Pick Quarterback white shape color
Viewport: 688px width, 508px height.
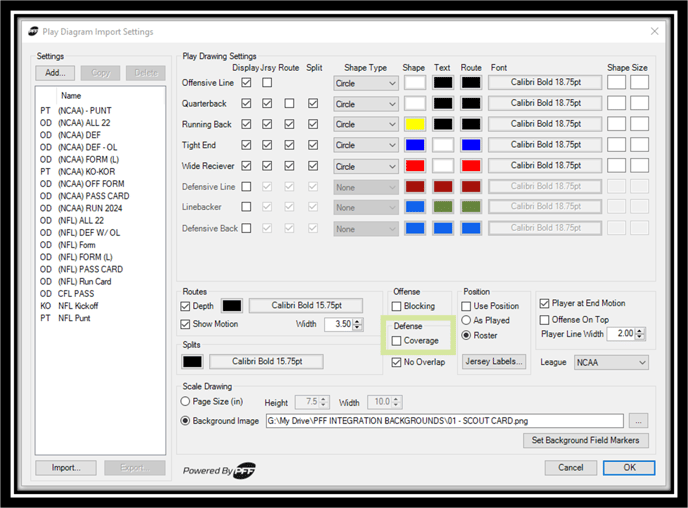(x=415, y=103)
